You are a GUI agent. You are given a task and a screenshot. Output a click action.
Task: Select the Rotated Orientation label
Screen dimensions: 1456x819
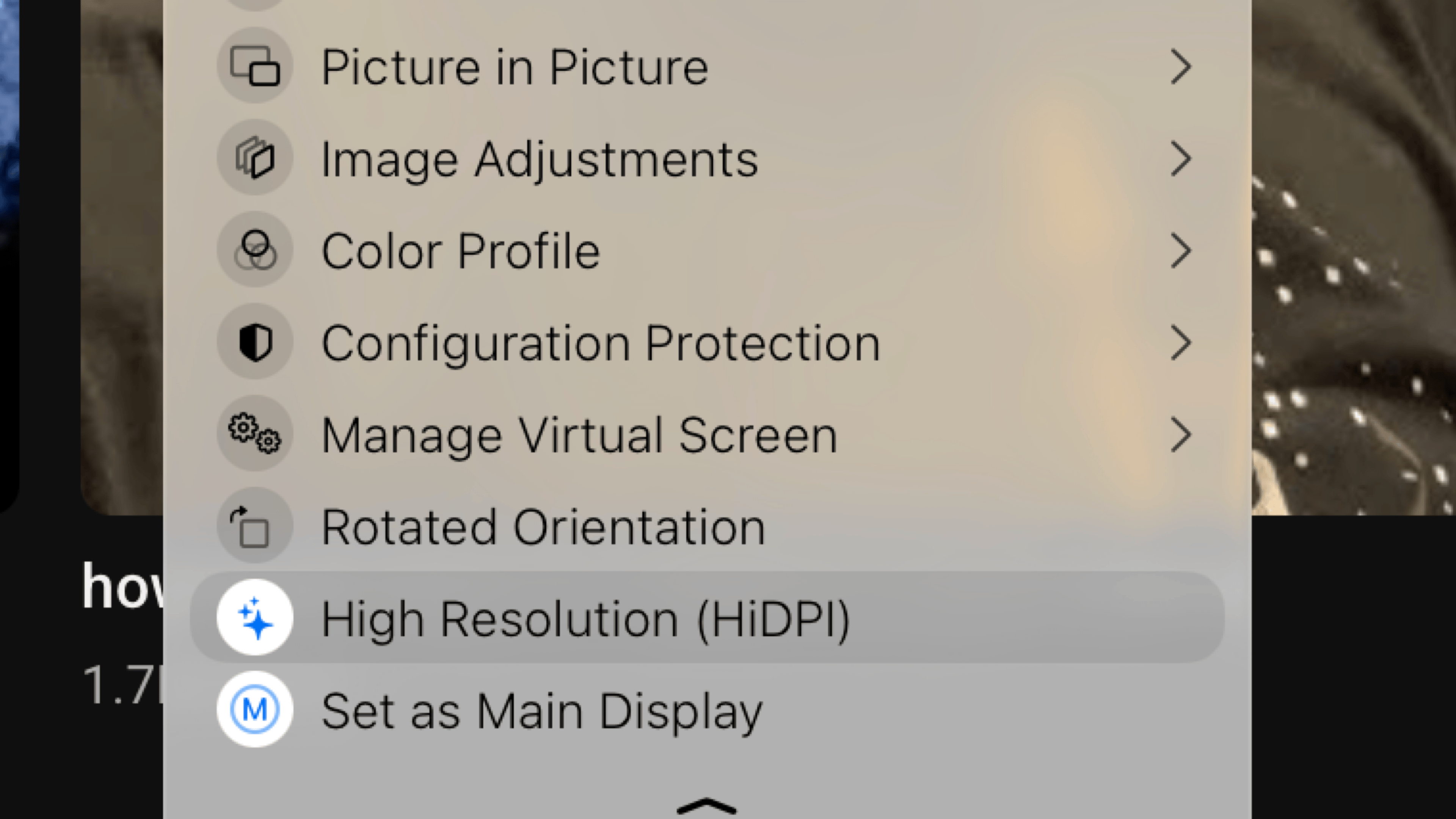pyautogui.click(x=543, y=527)
